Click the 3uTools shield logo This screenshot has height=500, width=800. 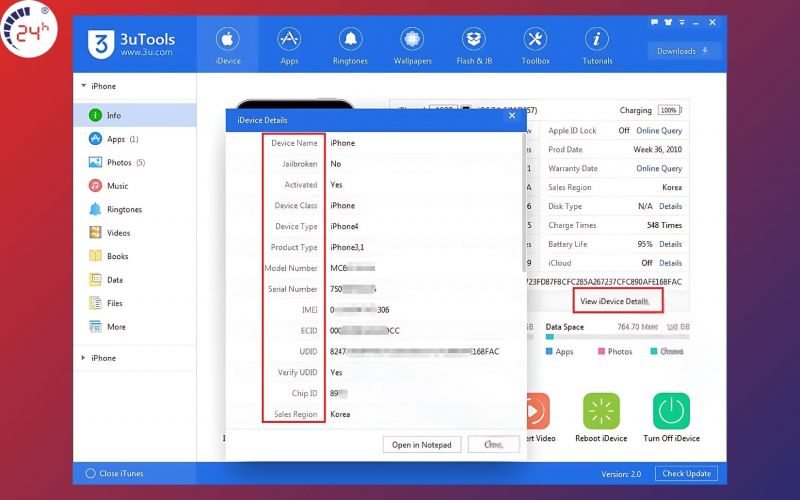click(101, 44)
